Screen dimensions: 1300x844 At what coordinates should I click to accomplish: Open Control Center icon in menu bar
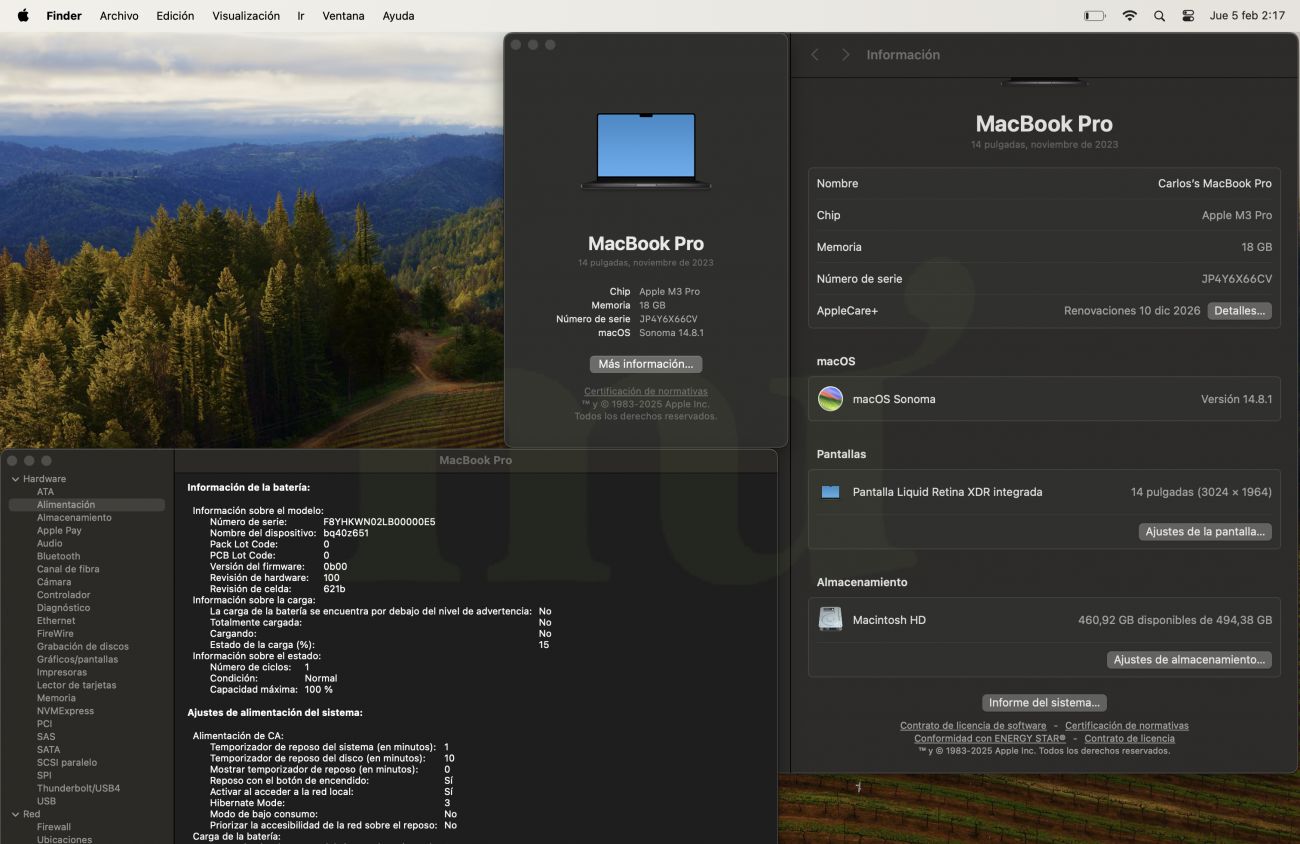[1188, 16]
